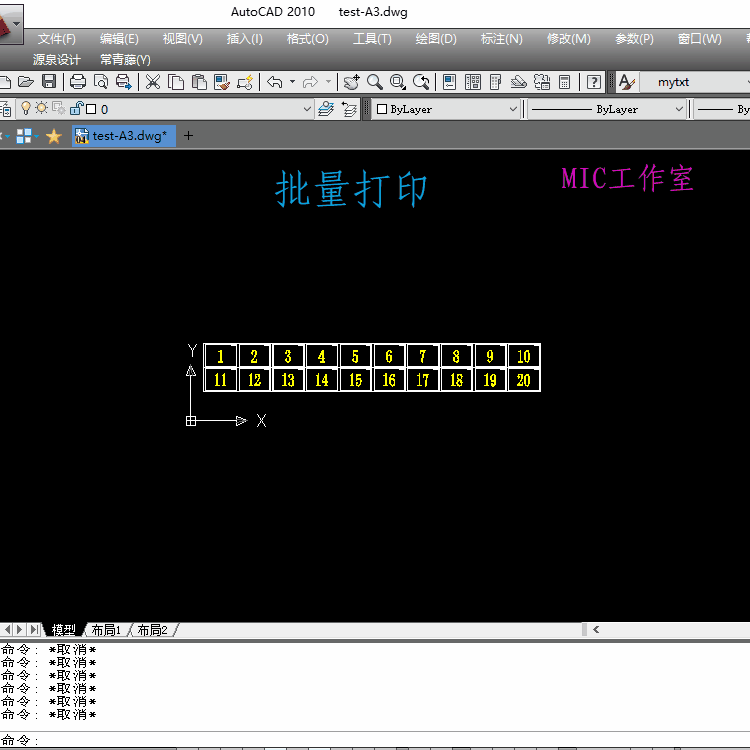Open the 视图(V) menu
This screenshot has height=750, width=750.
coord(182,39)
